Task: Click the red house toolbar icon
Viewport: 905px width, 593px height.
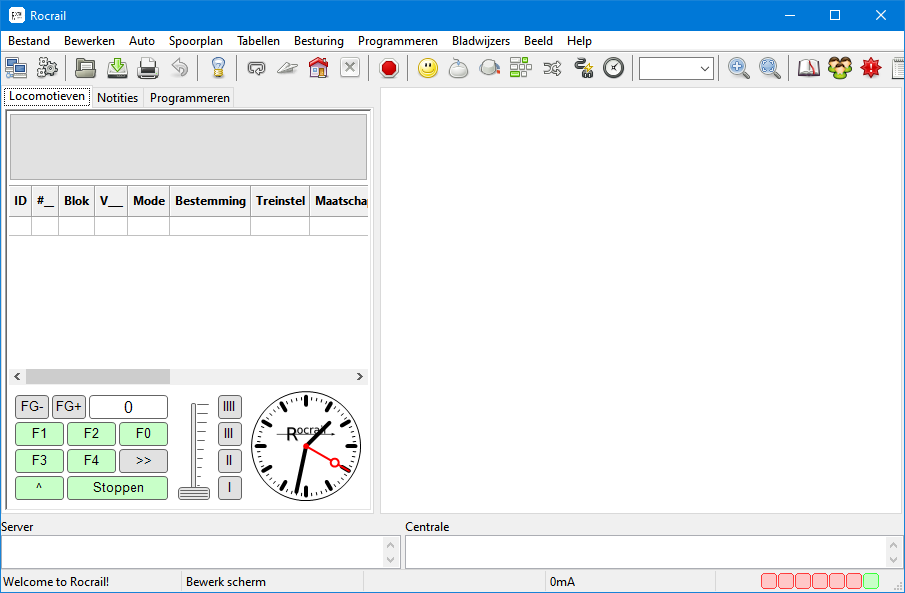Action: pos(318,68)
